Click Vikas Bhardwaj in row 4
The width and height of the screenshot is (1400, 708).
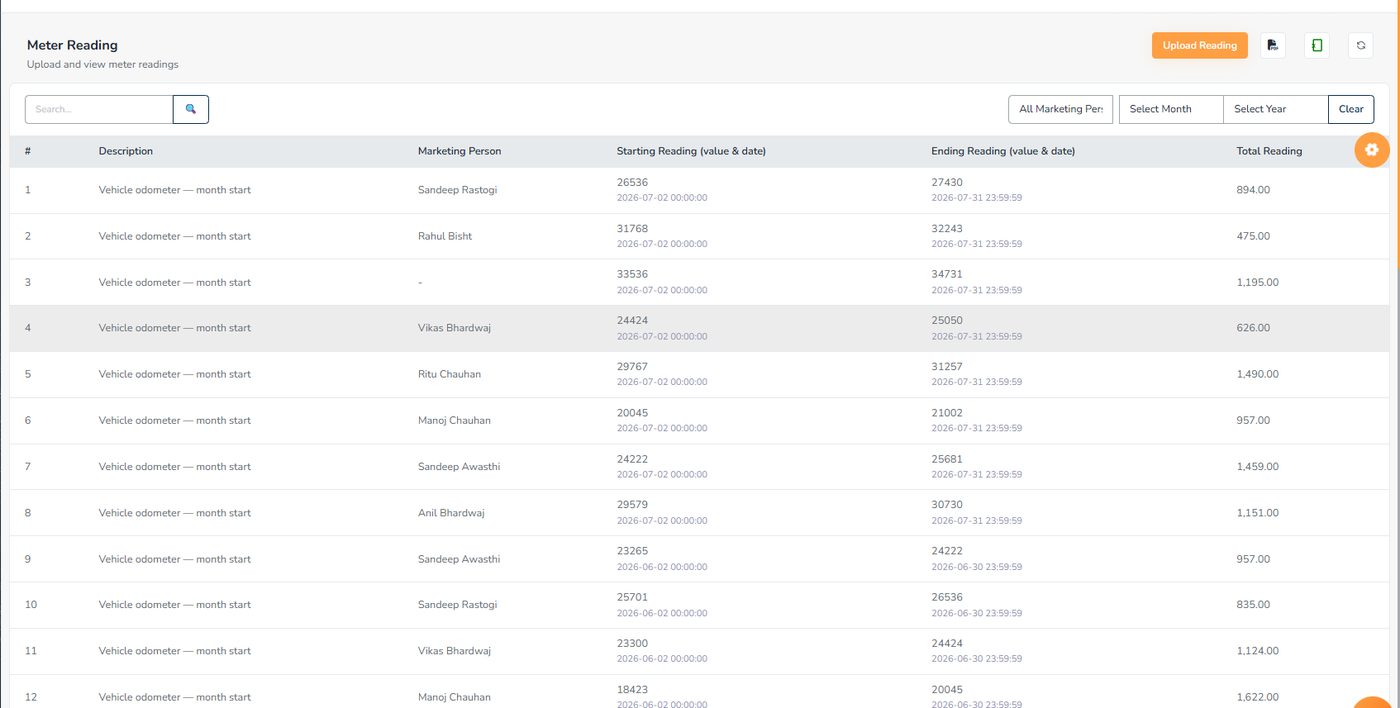tap(455, 328)
